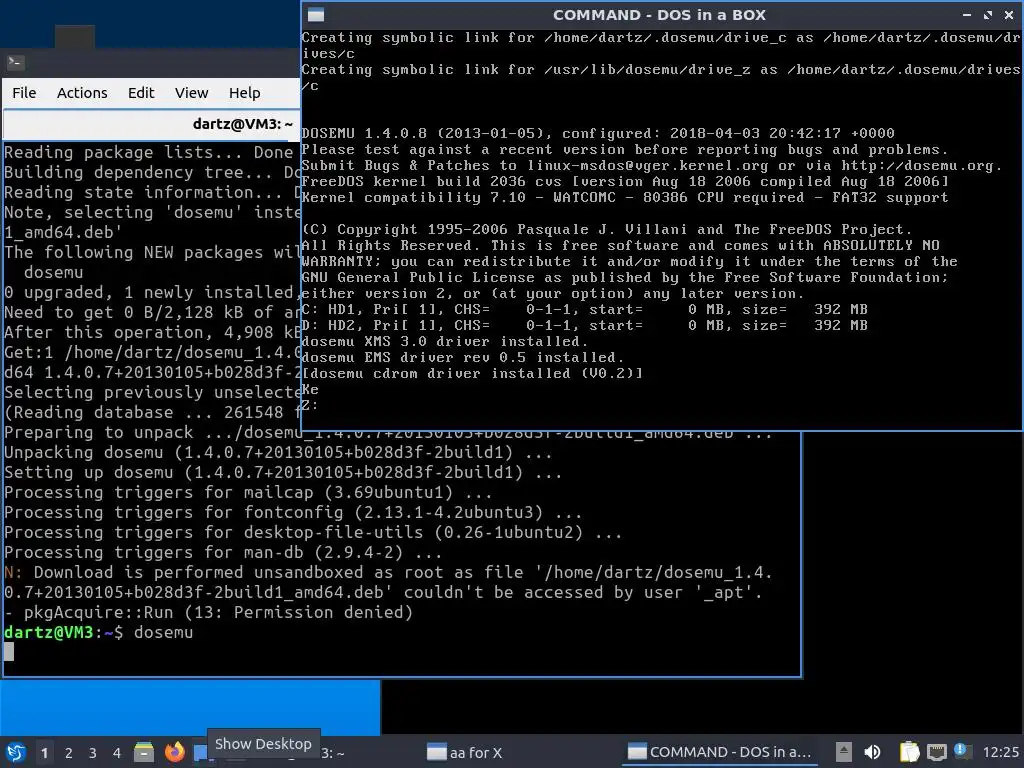
Task: Click 'Processing triggers for fontconfig' line
Action: pos(293,512)
